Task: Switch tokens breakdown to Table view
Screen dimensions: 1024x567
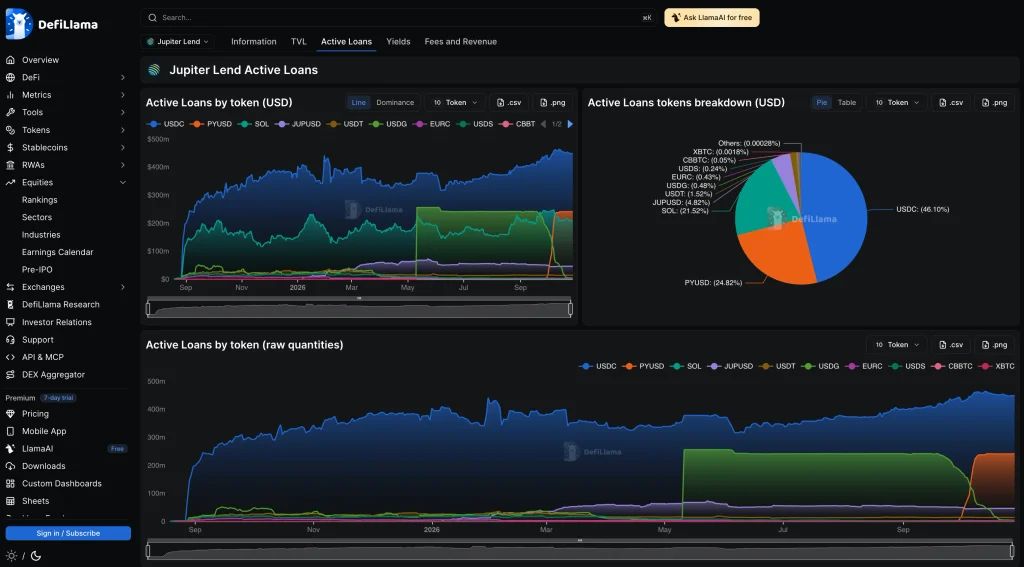Action: 847,103
